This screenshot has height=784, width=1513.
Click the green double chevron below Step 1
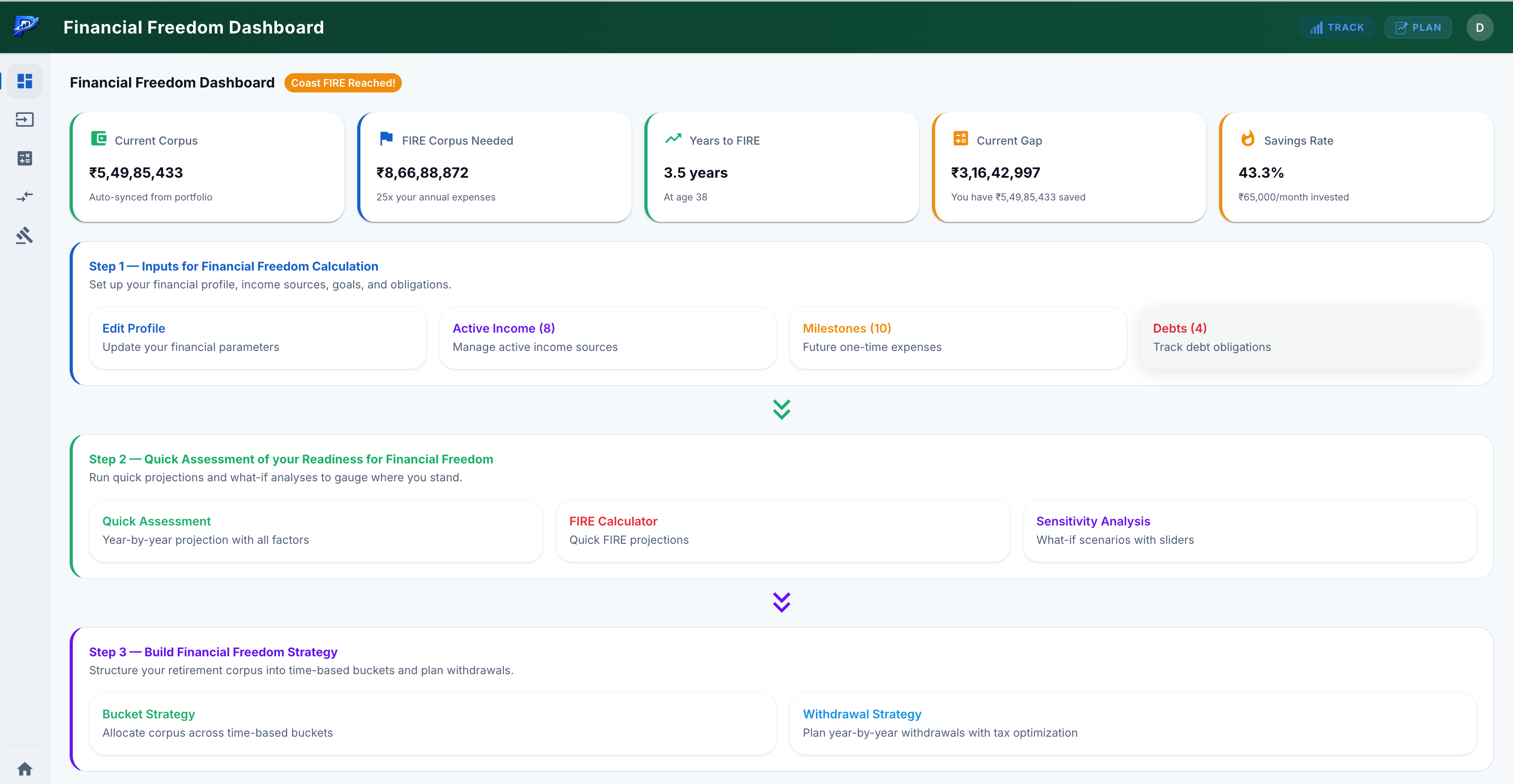click(x=781, y=409)
